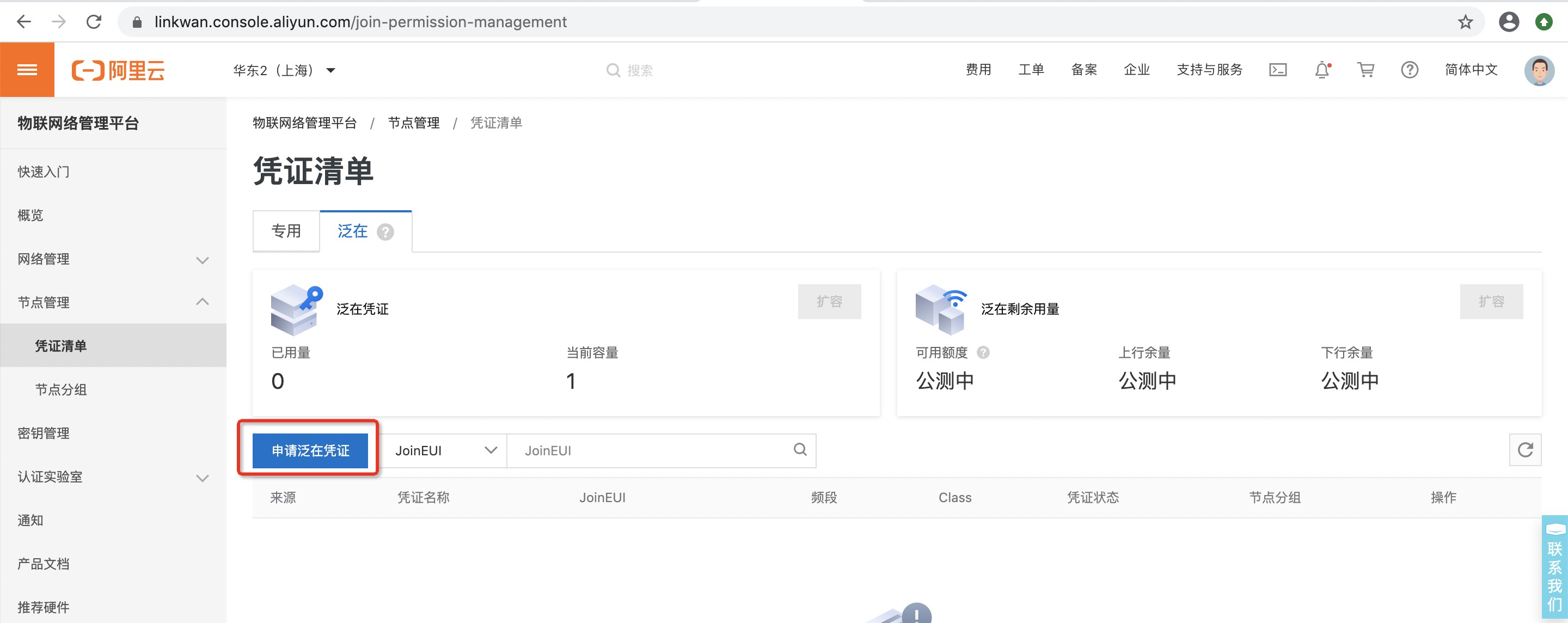Open the 费用 header menu
The image size is (1568, 623).
pos(978,70)
